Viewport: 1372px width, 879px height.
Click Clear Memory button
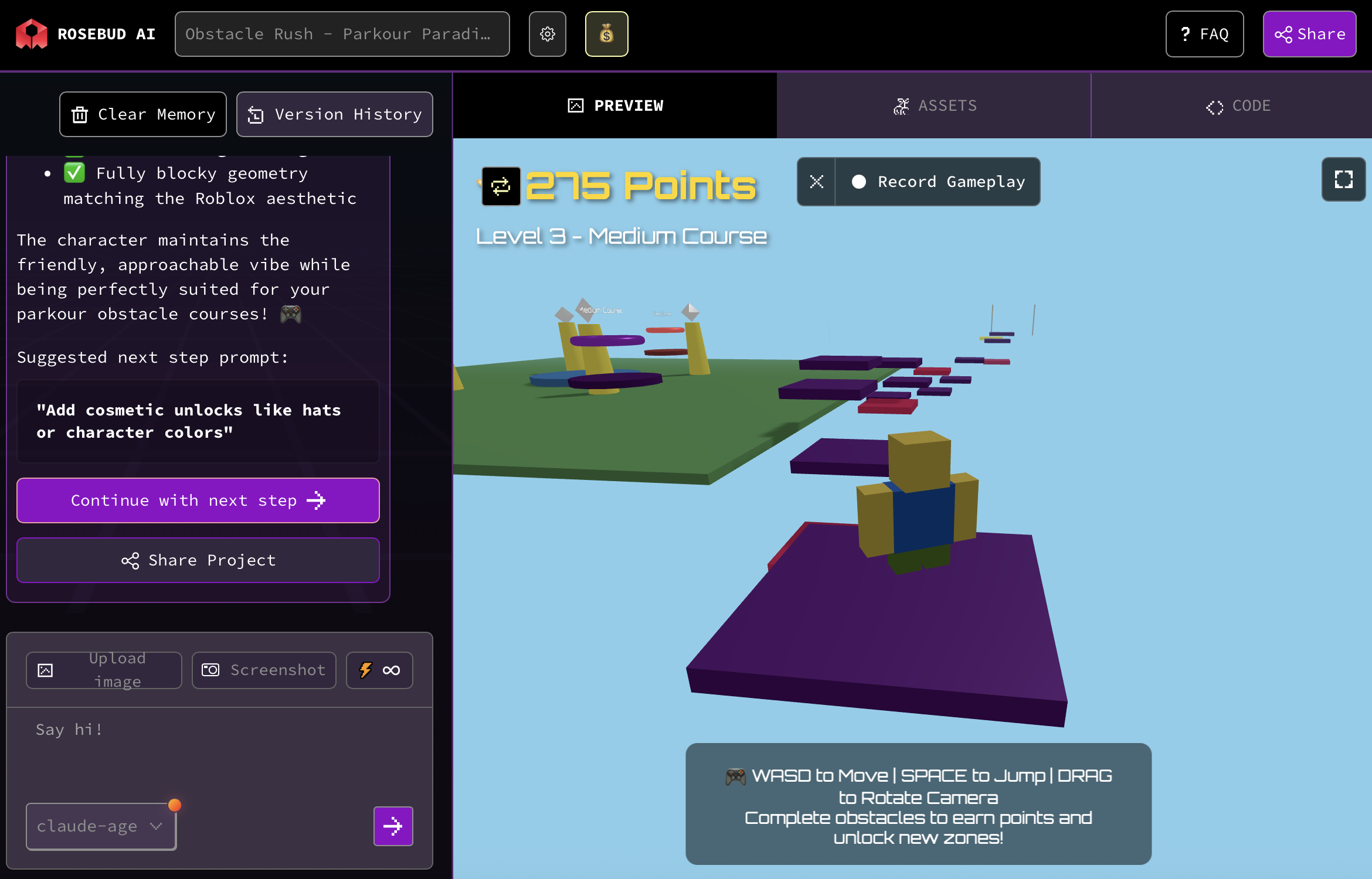click(x=143, y=114)
